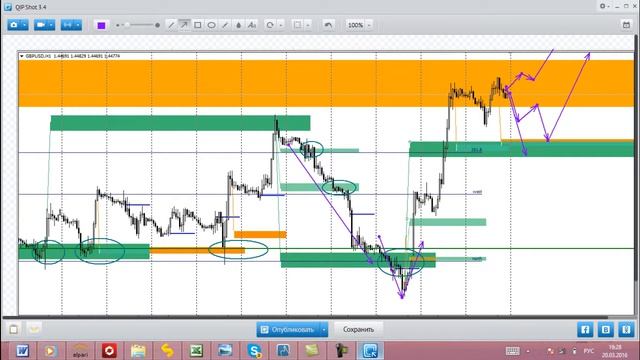Adjust the line thickness slider handle
Viewport: 640px width, 360px height.
(127, 25)
